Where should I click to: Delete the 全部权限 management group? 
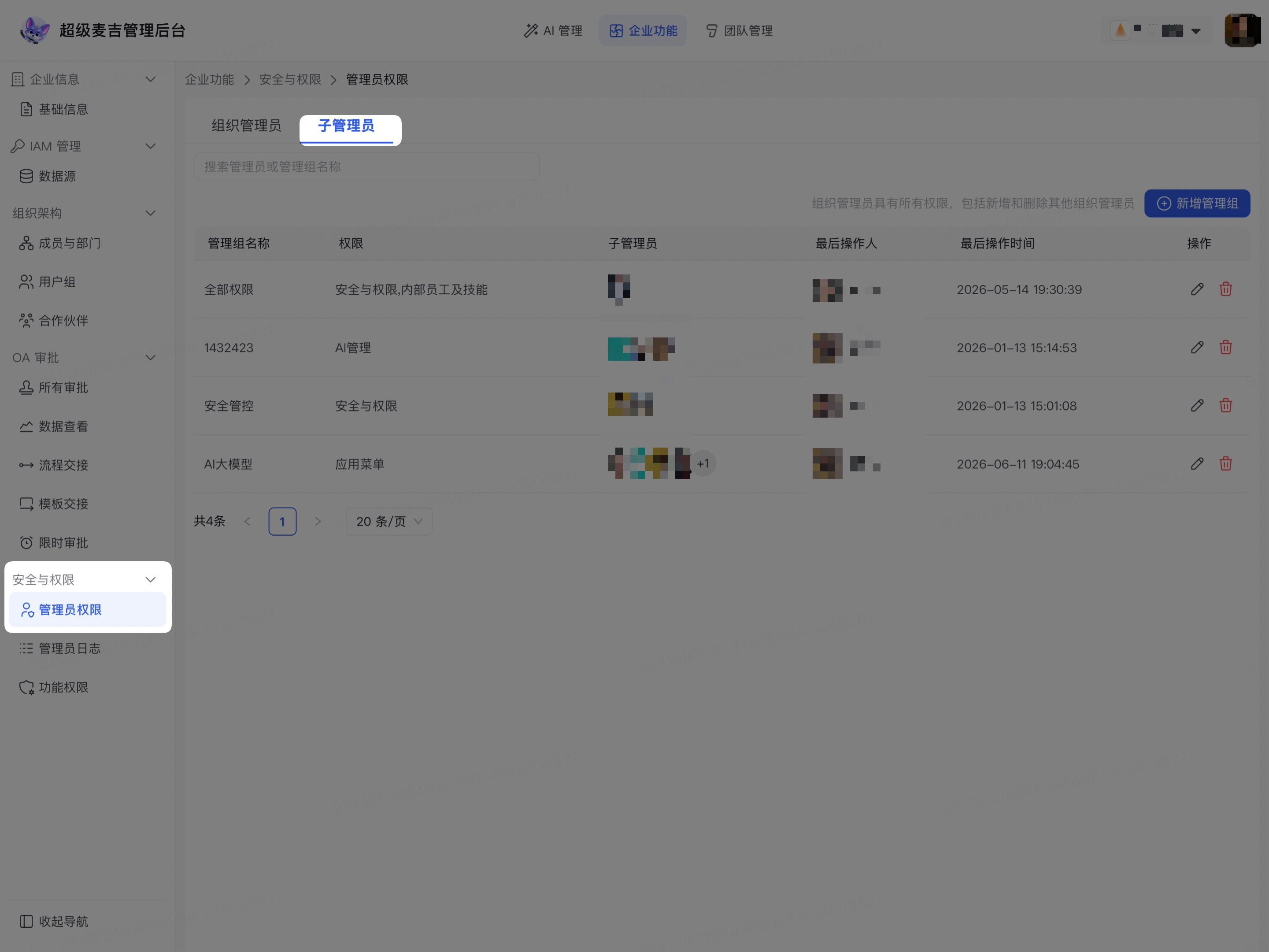[1225, 289]
